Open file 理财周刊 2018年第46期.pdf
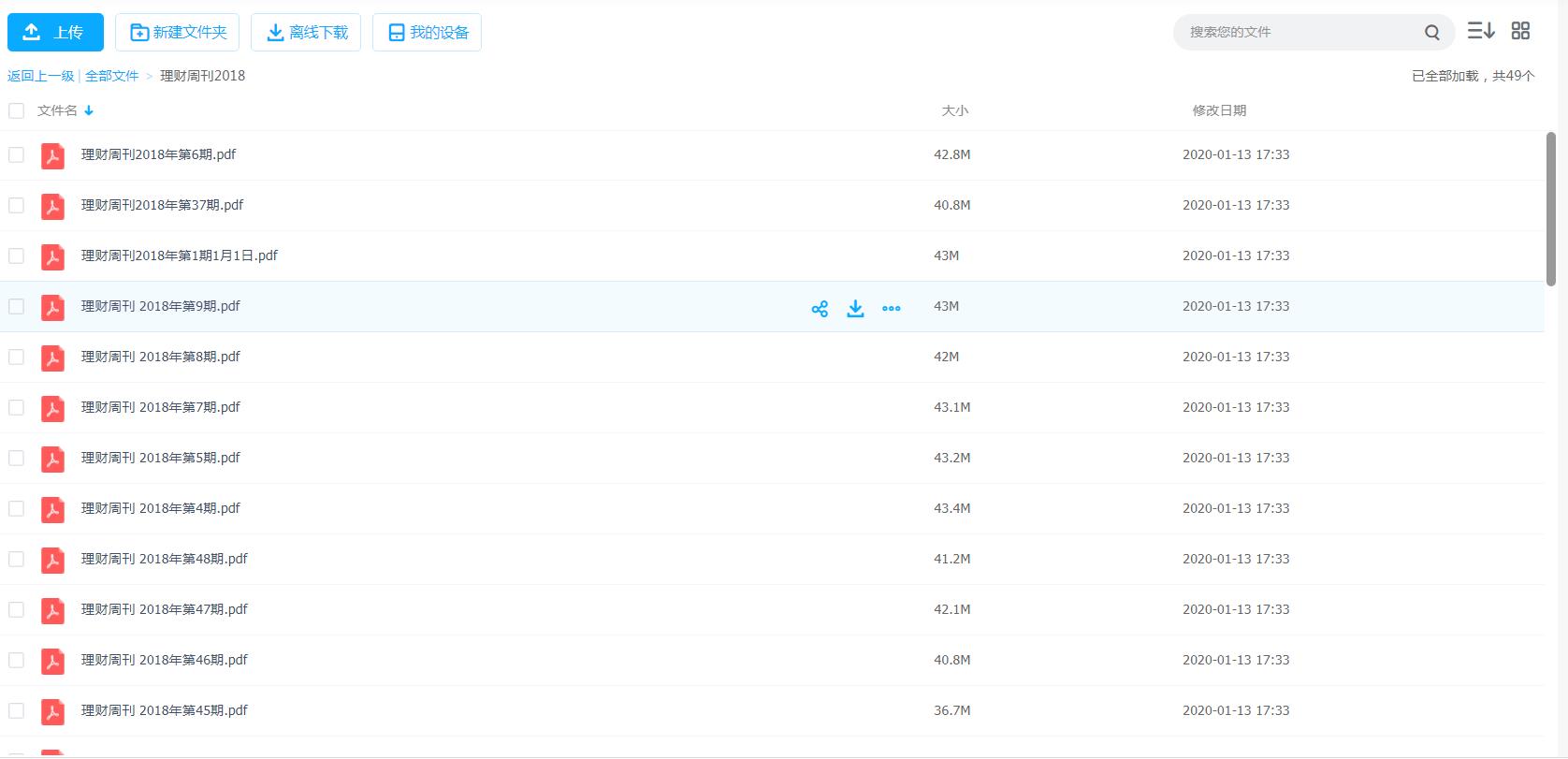1568x759 pixels. pos(165,660)
